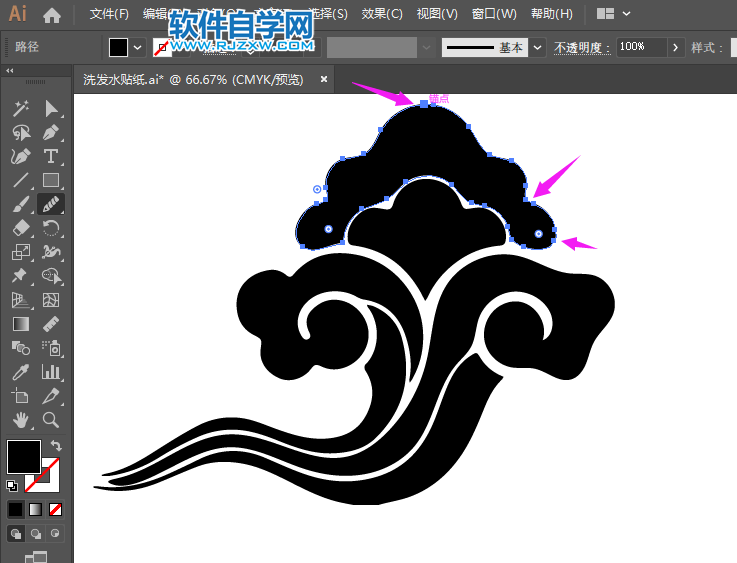
Task: Select the Curvature tool
Action: point(21,156)
